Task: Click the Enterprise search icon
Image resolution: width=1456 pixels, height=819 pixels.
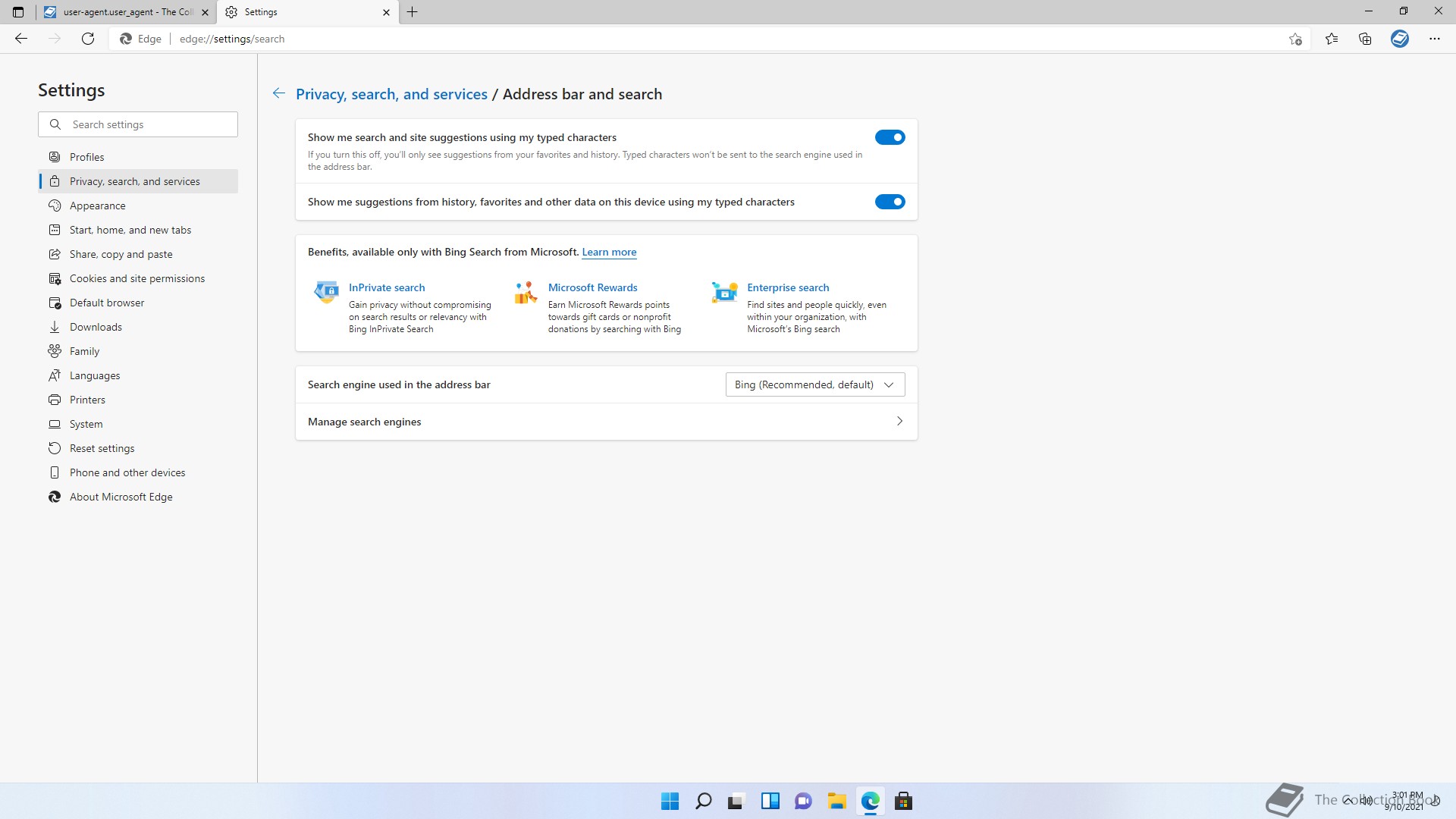Action: tap(725, 292)
